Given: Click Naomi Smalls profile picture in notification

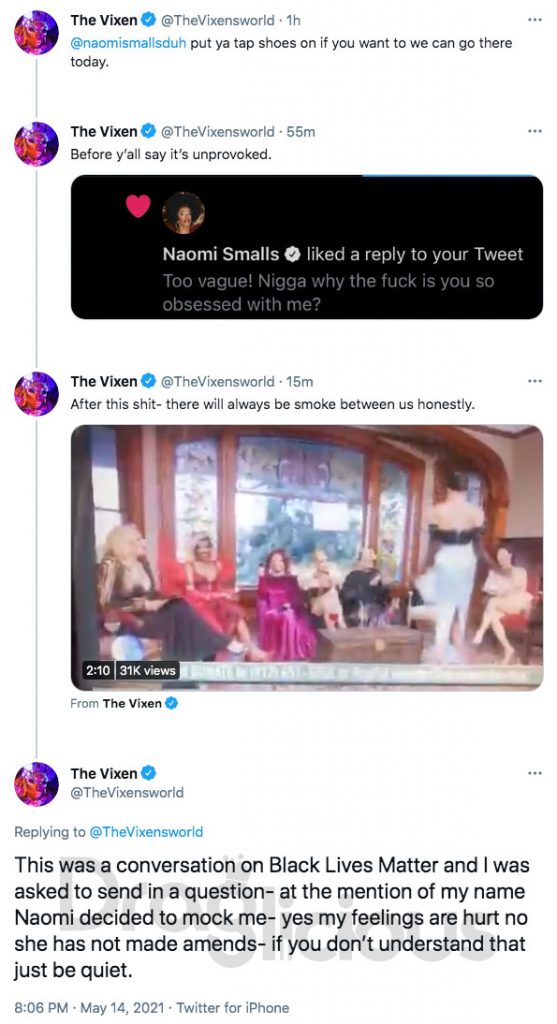Looking at the screenshot, I should [183, 213].
